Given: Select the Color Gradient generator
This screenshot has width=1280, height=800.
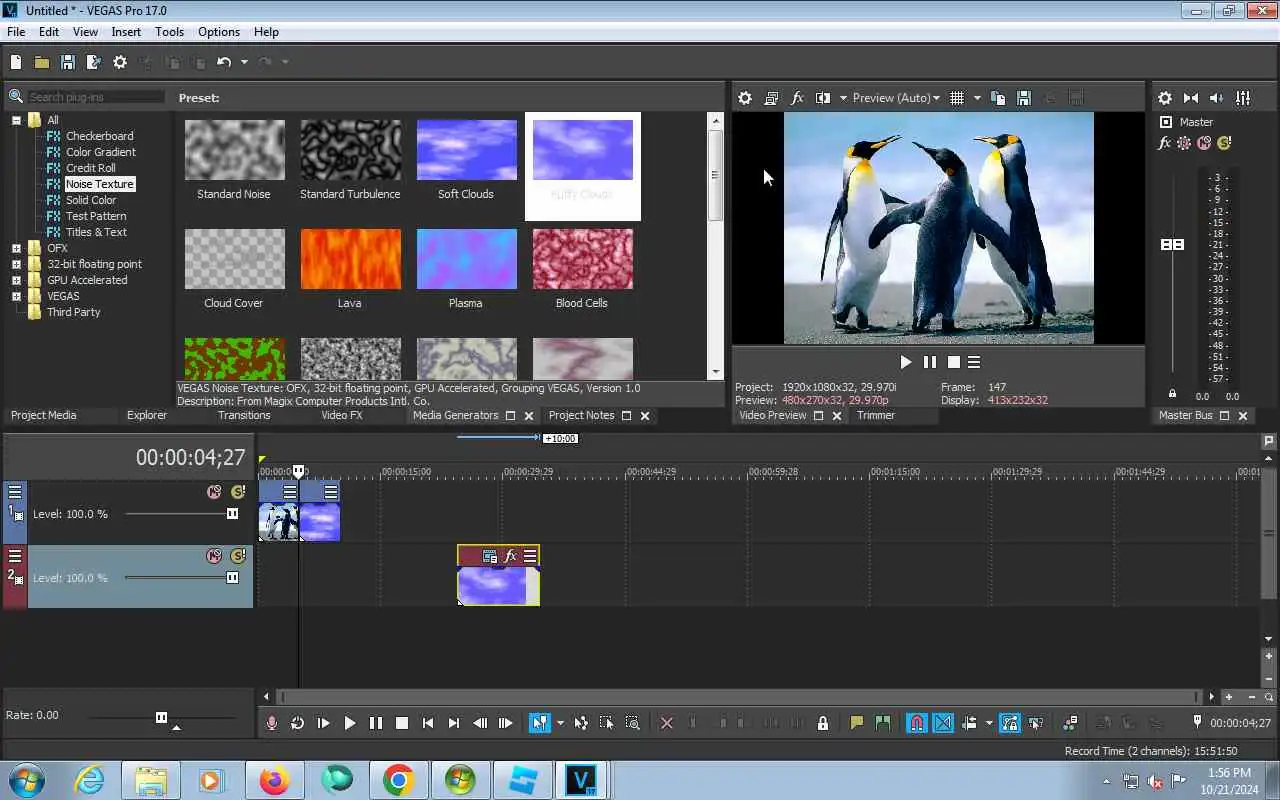Looking at the screenshot, I should point(101,152).
